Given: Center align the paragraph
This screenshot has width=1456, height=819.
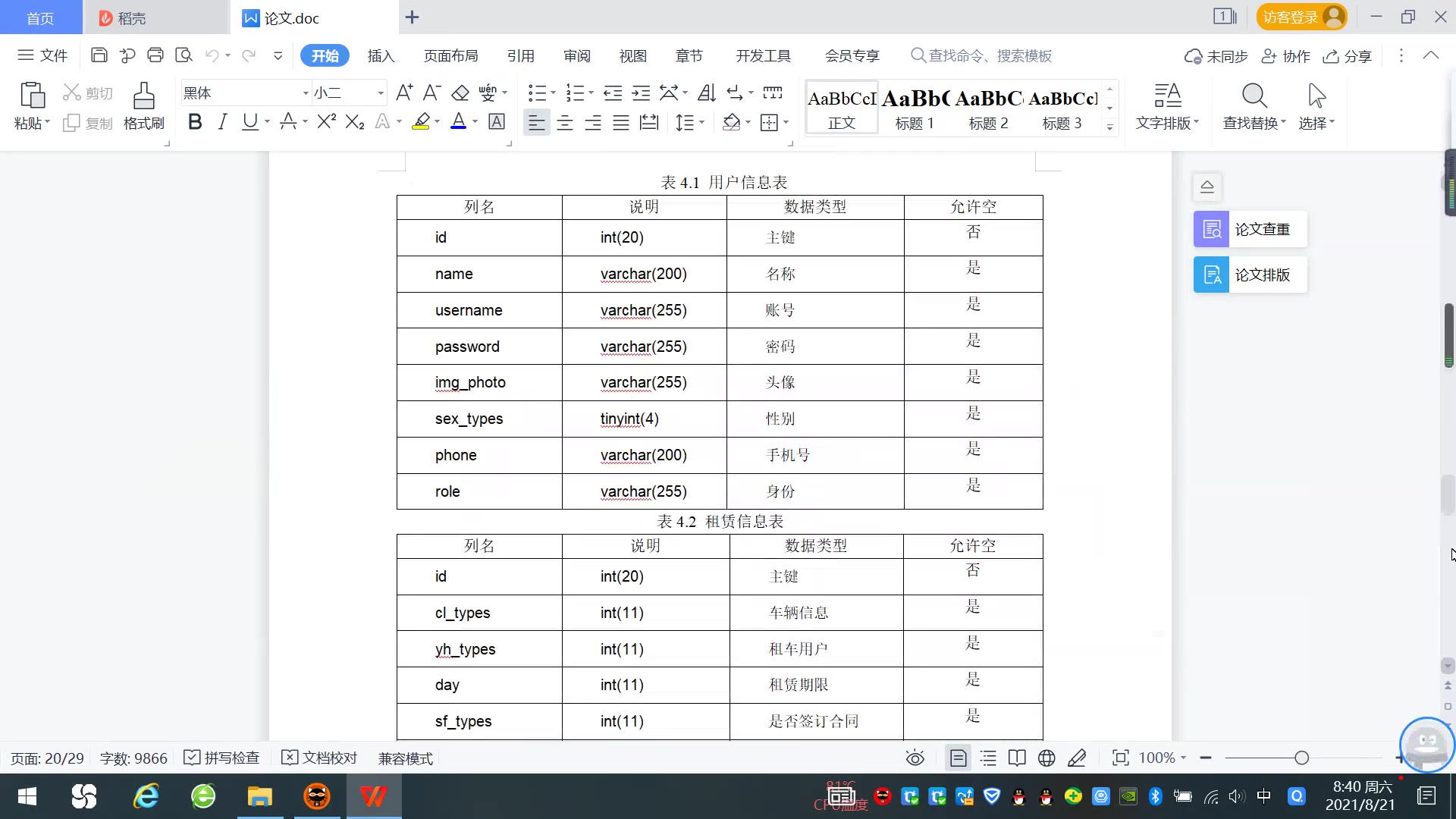Looking at the screenshot, I should (565, 122).
